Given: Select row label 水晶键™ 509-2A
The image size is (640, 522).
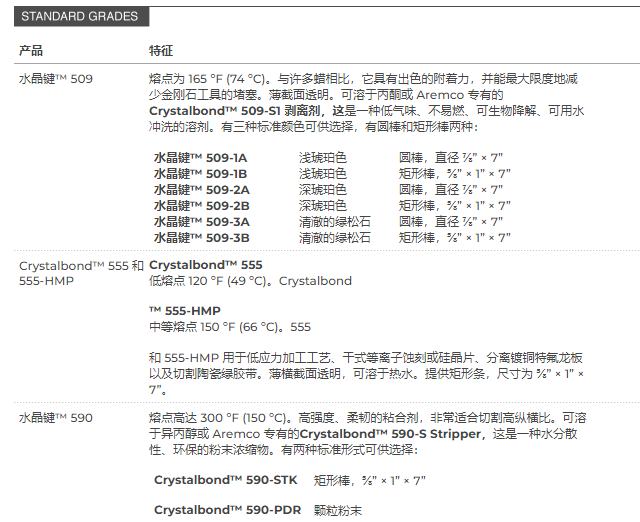Looking at the screenshot, I should point(202,190).
